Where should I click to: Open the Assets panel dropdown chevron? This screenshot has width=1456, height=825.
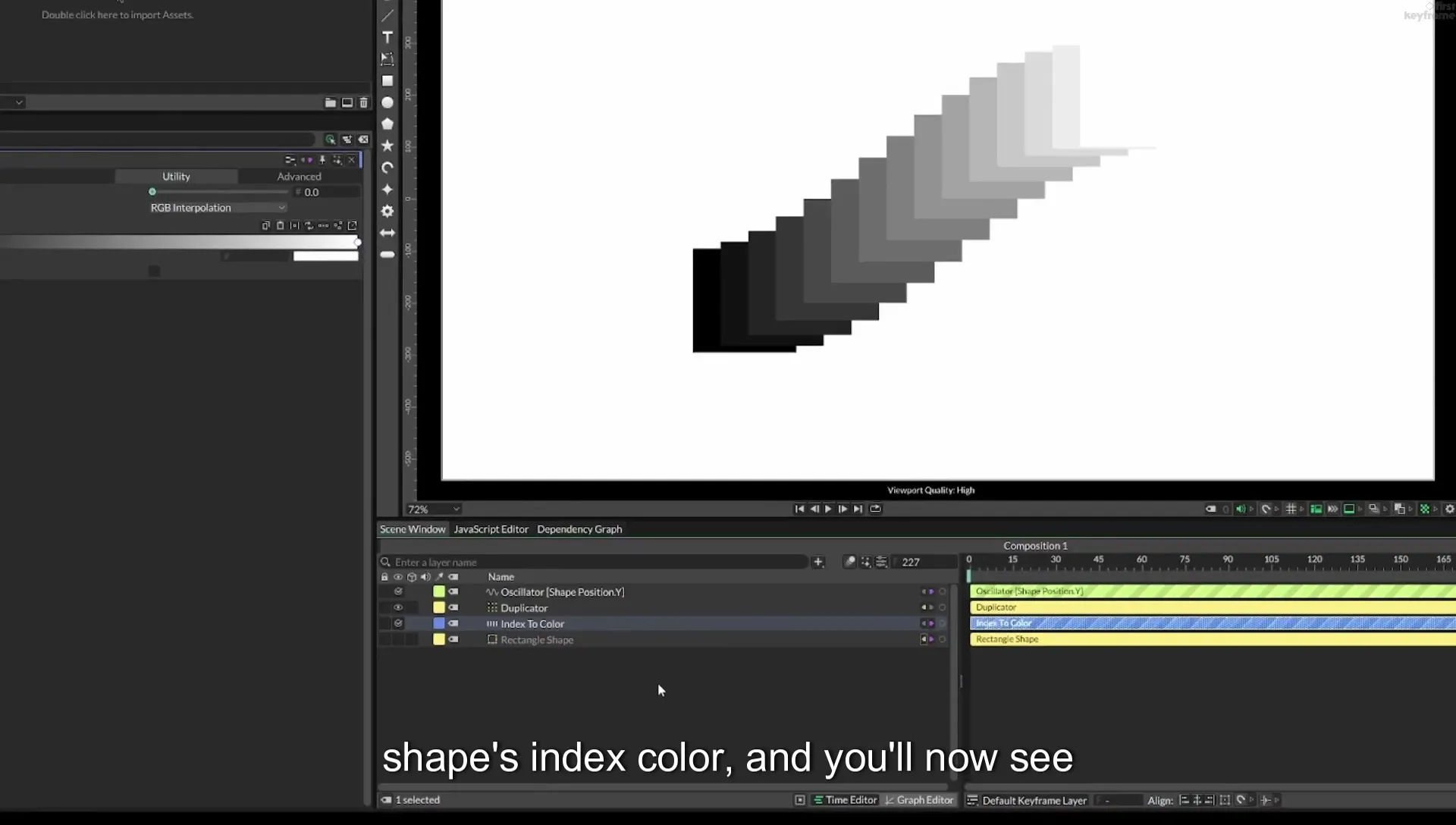click(19, 102)
